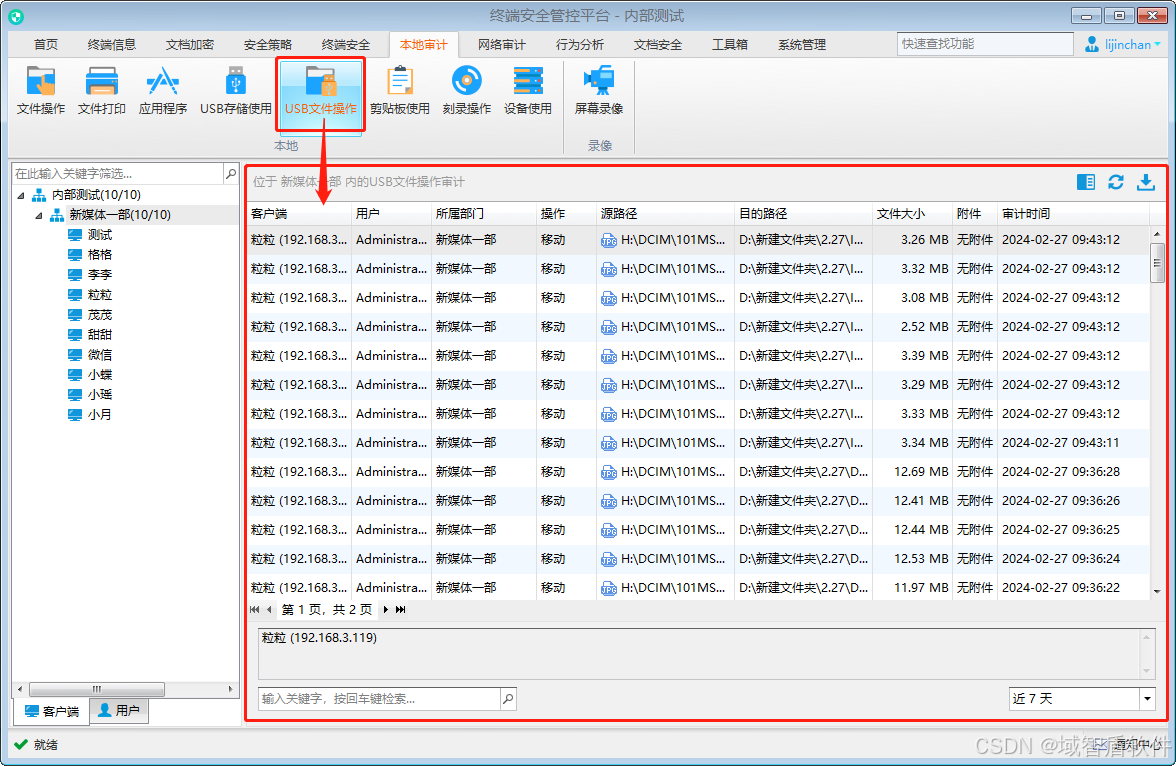Select the 甜甜 client computer
The height and width of the screenshot is (766, 1176).
90,335
